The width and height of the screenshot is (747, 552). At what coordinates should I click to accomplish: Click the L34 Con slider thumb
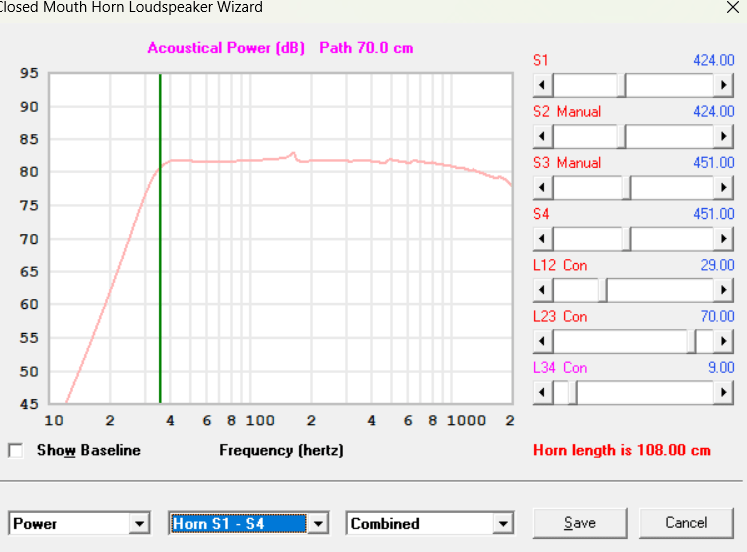573,392
